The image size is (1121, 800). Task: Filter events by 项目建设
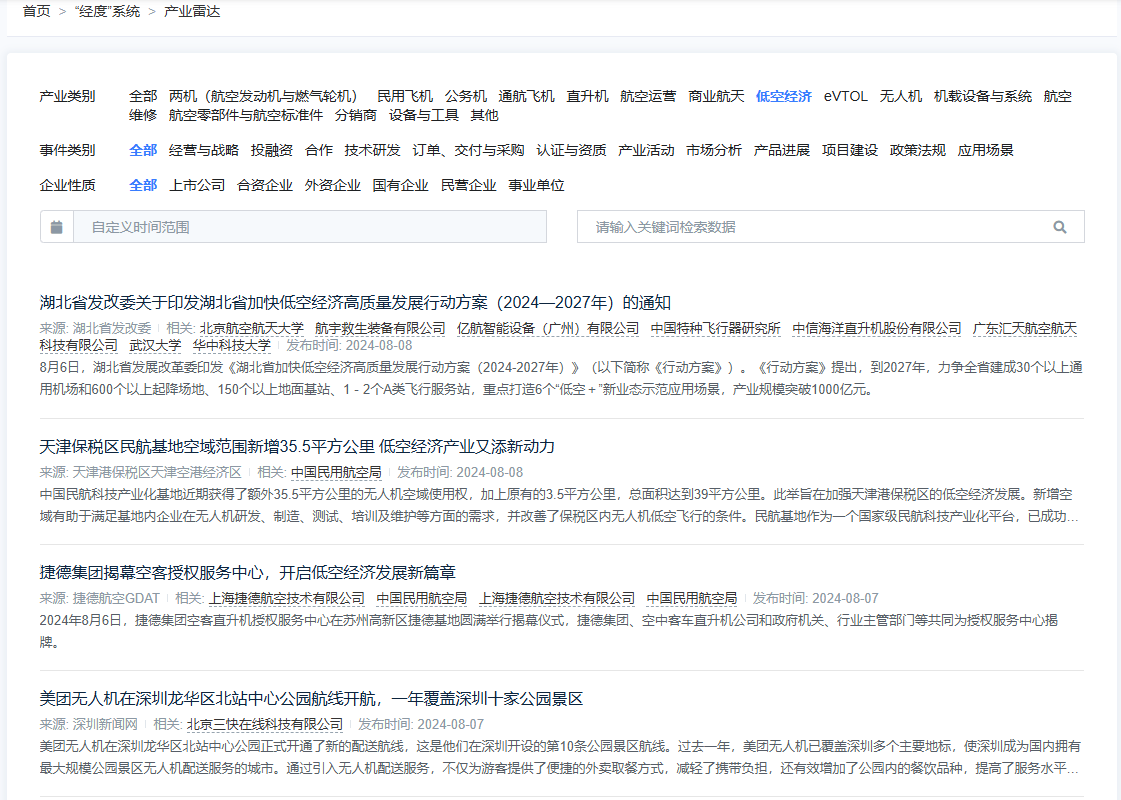850,150
